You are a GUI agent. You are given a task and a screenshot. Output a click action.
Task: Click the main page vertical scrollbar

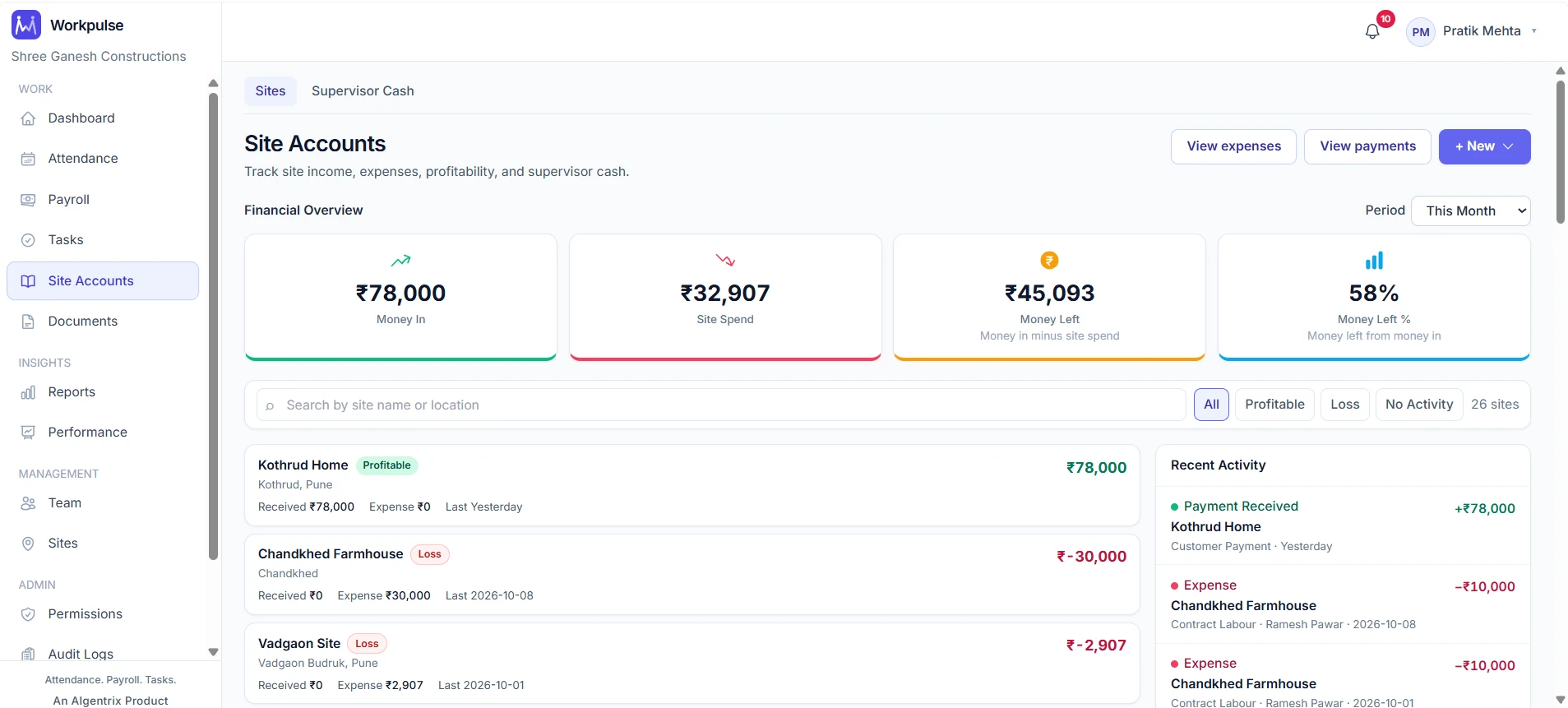pos(1560,152)
